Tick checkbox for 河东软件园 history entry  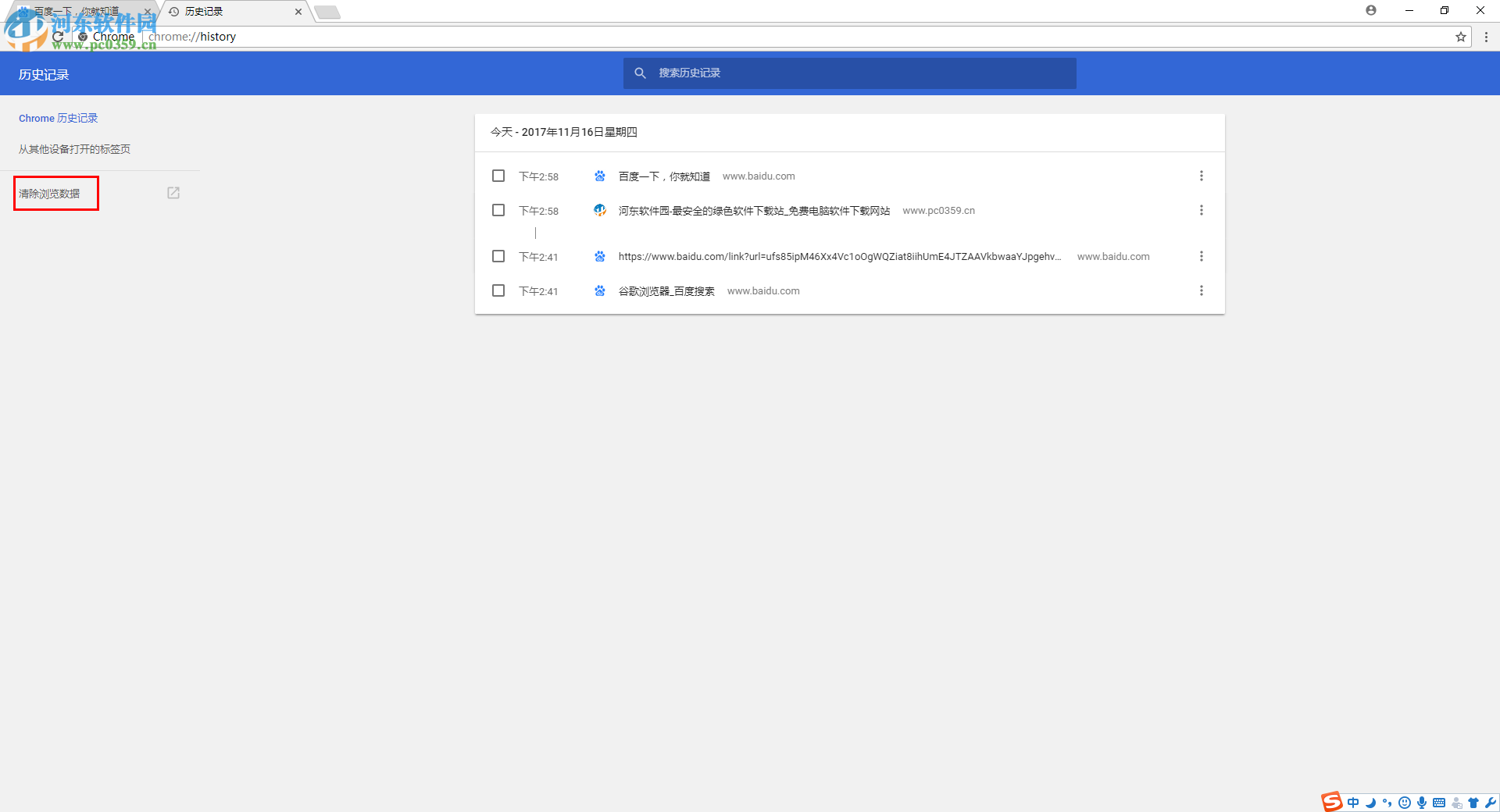(498, 210)
